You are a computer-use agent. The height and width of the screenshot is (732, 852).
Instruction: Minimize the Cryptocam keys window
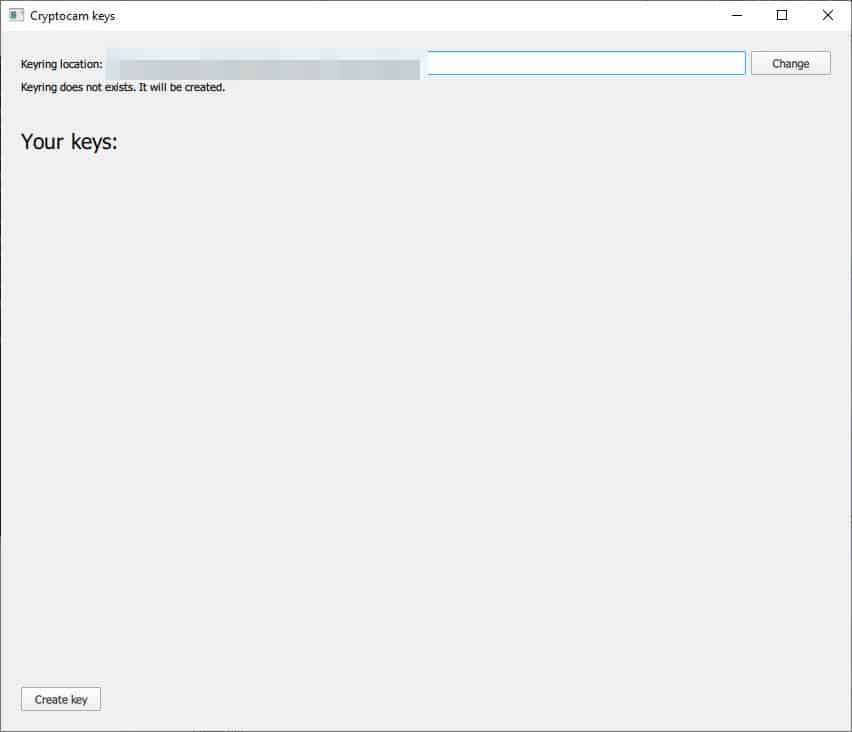coord(737,15)
